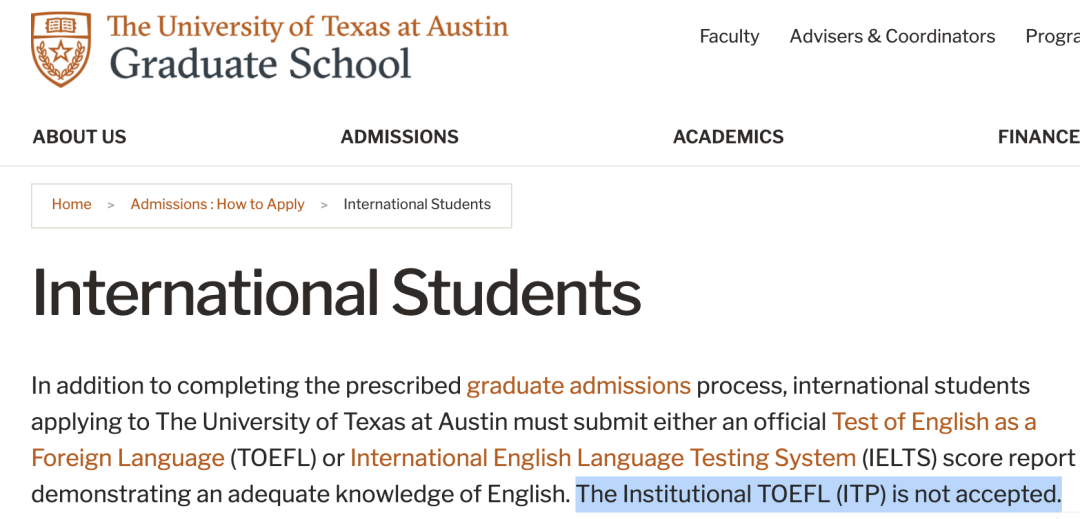Go to Home in breadcrumb

point(72,204)
